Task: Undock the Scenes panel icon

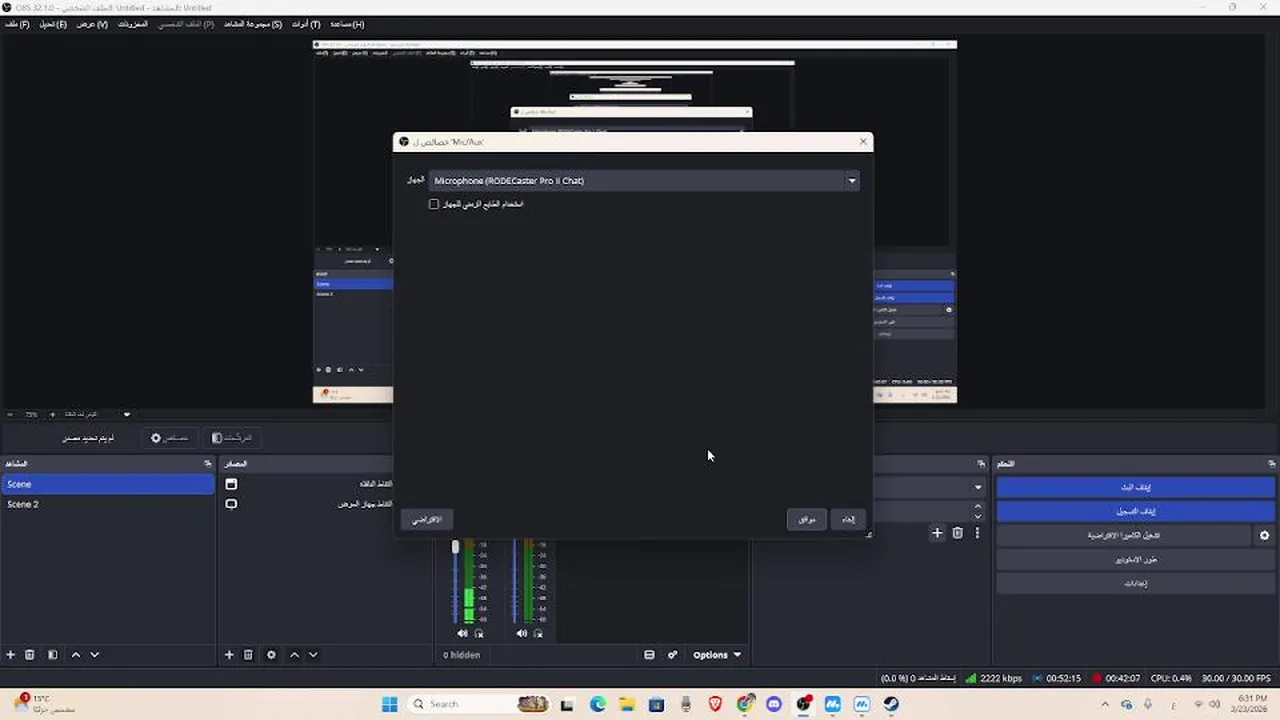Action: tap(208, 464)
